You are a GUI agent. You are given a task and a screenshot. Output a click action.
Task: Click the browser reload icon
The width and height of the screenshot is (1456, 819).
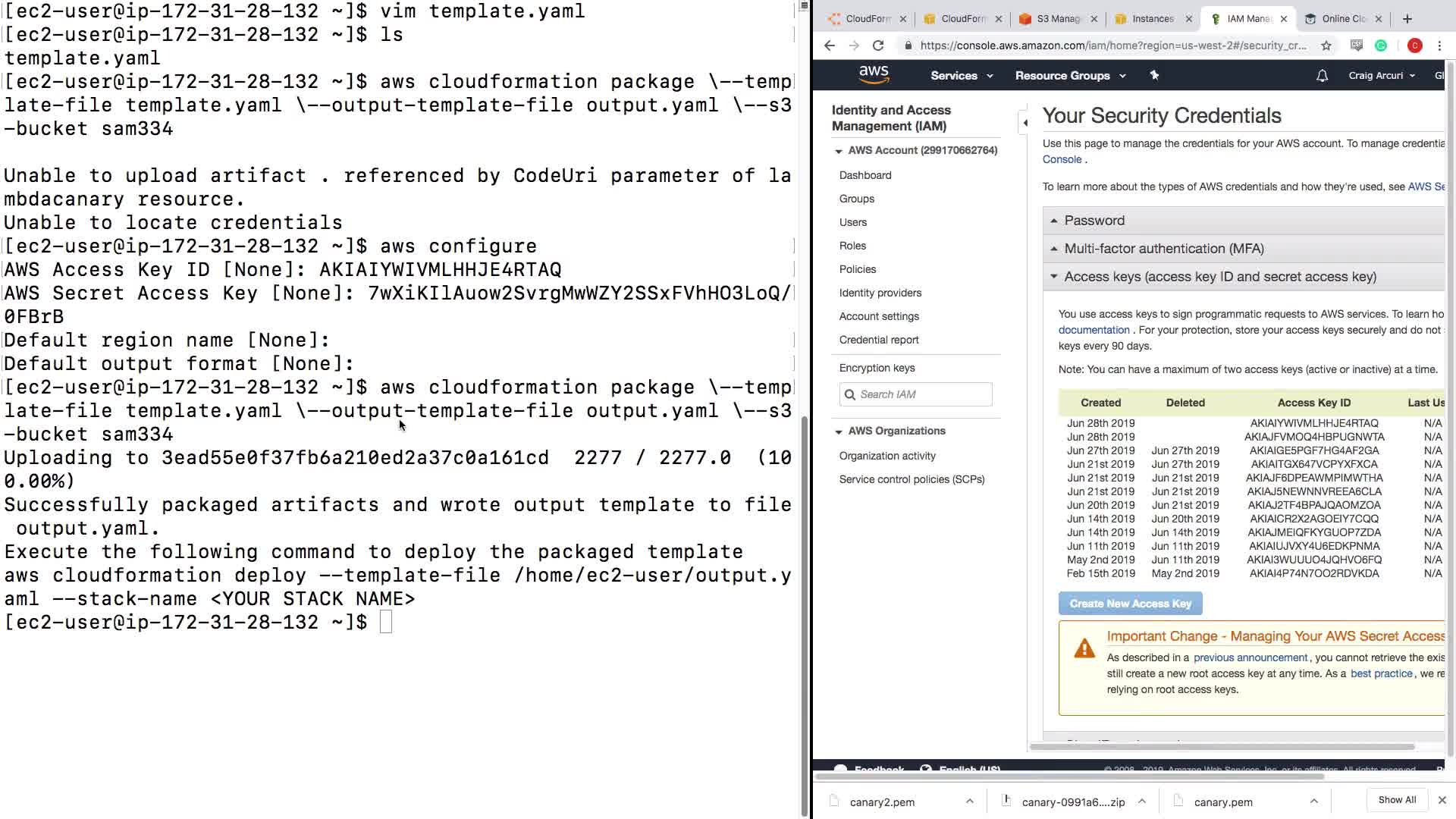(x=878, y=45)
